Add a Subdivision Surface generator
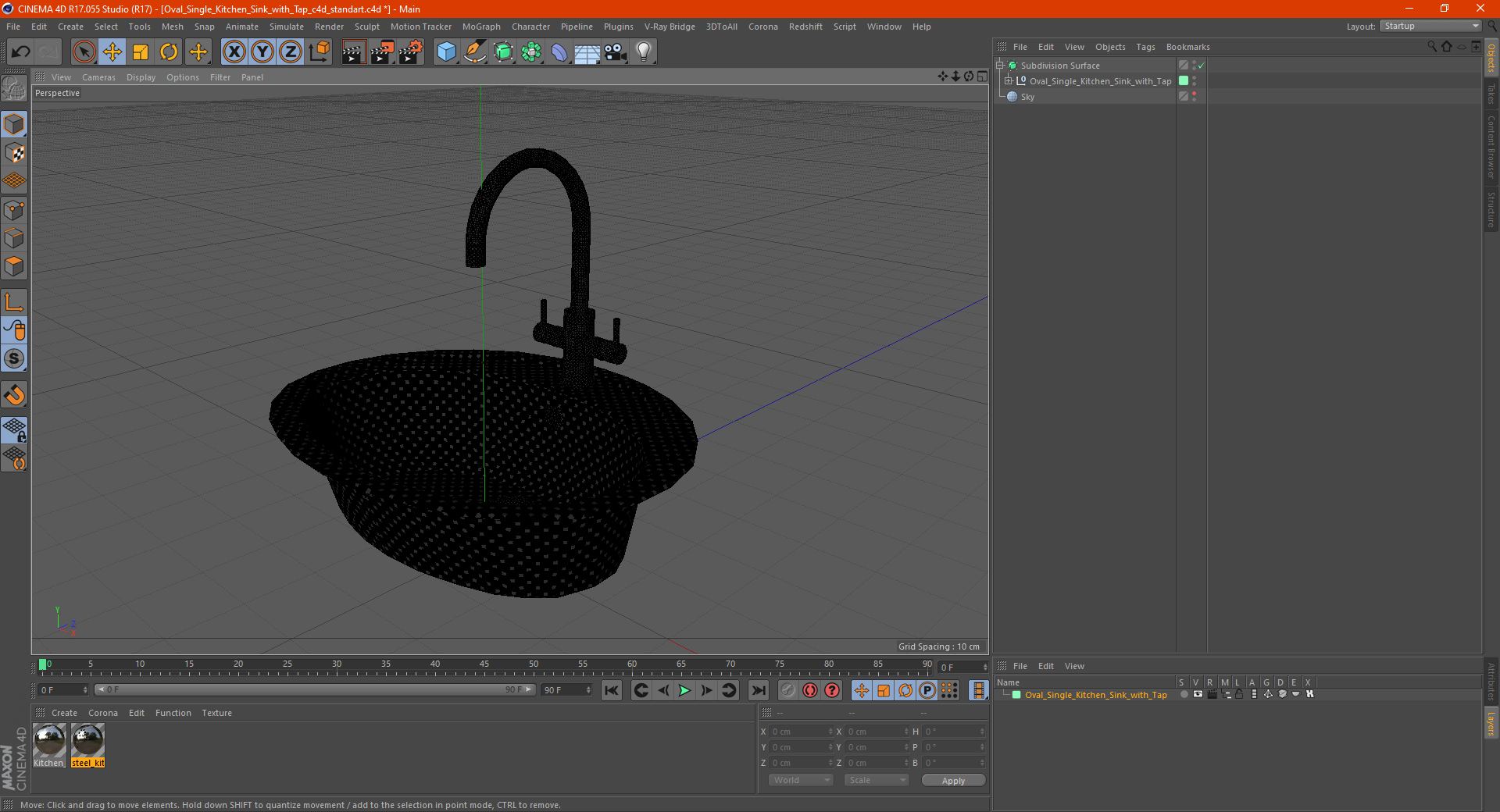This screenshot has width=1500, height=812. tap(503, 52)
